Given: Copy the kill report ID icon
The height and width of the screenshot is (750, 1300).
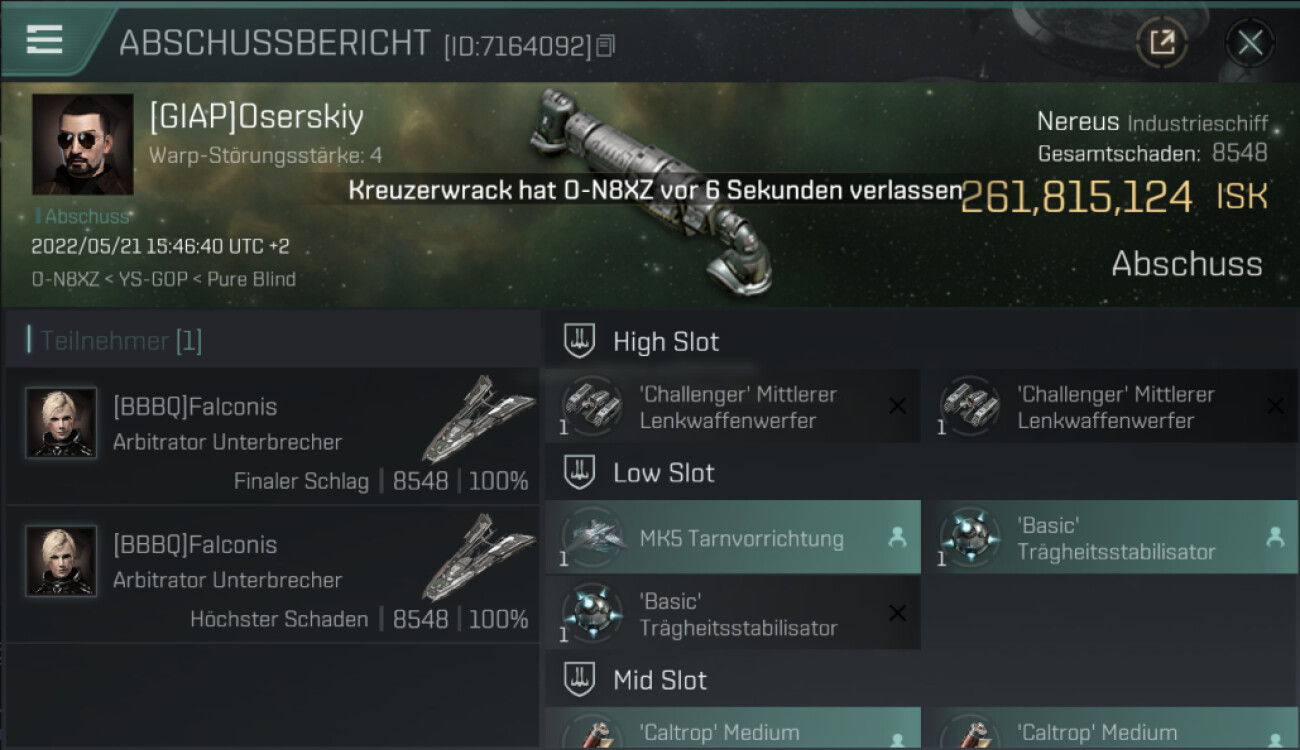Looking at the screenshot, I should (x=605, y=46).
